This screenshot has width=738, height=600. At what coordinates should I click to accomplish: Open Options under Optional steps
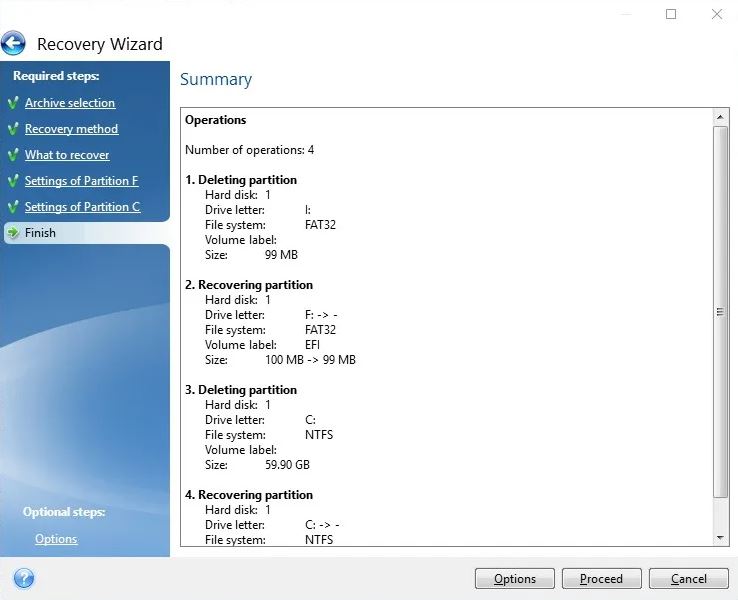[56, 539]
